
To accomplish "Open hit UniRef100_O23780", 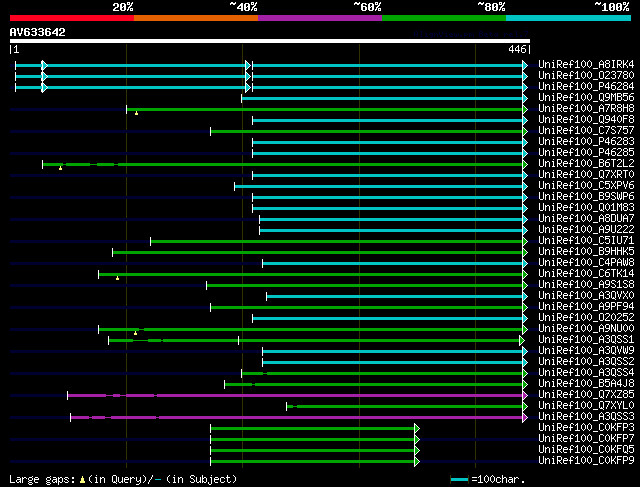I will [586, 76].
